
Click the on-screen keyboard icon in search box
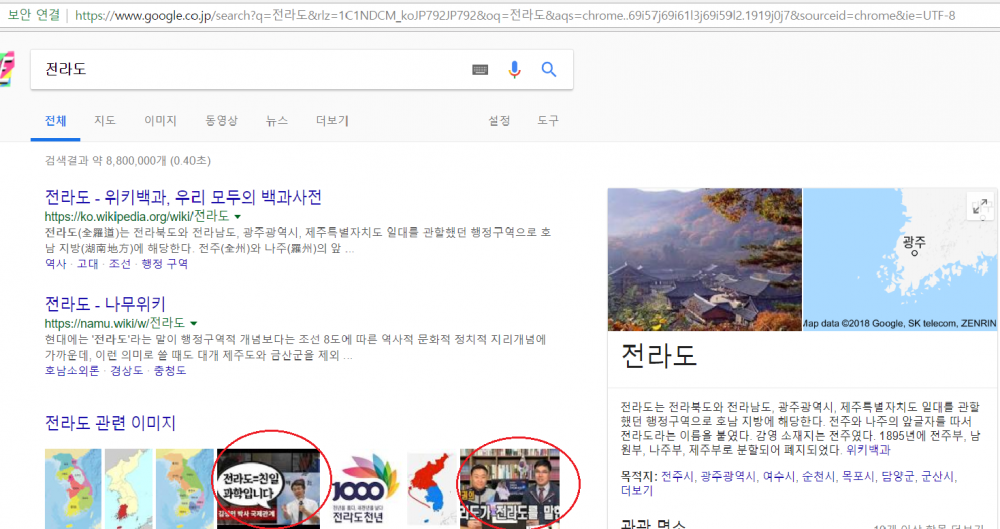[480, 69]
